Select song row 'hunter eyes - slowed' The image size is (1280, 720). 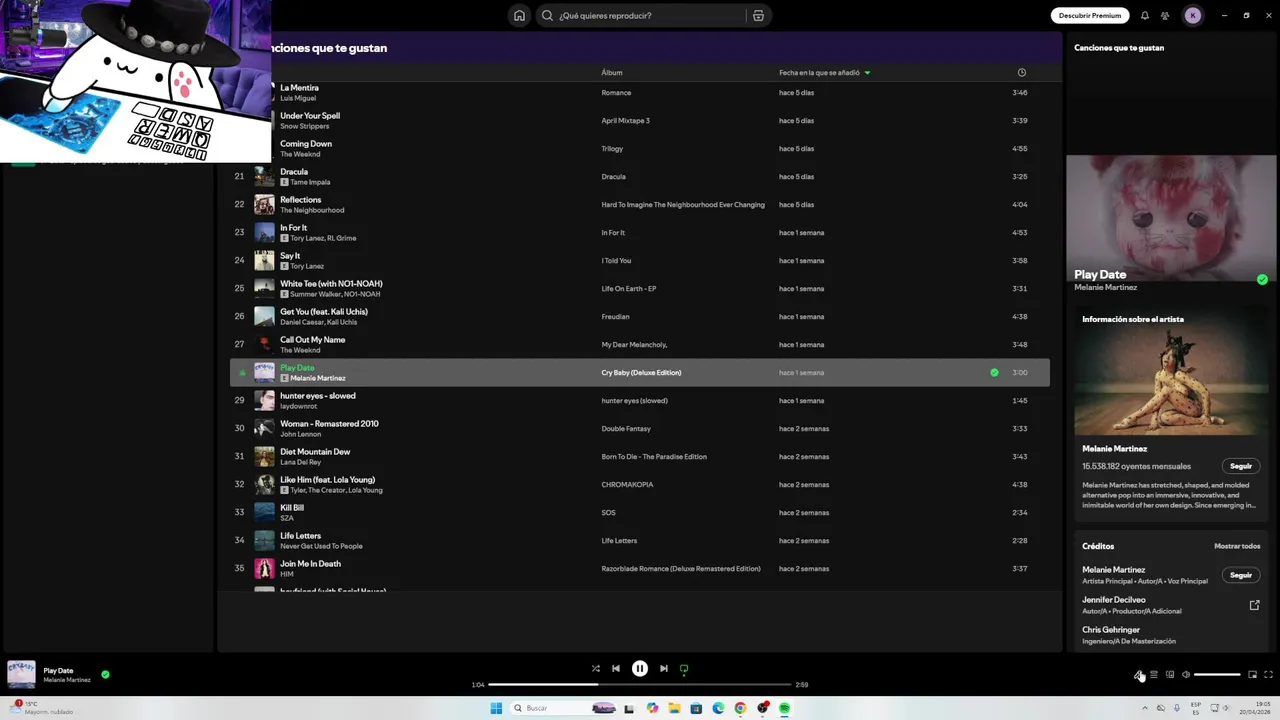pyautogui.click(x=640, y=400)
